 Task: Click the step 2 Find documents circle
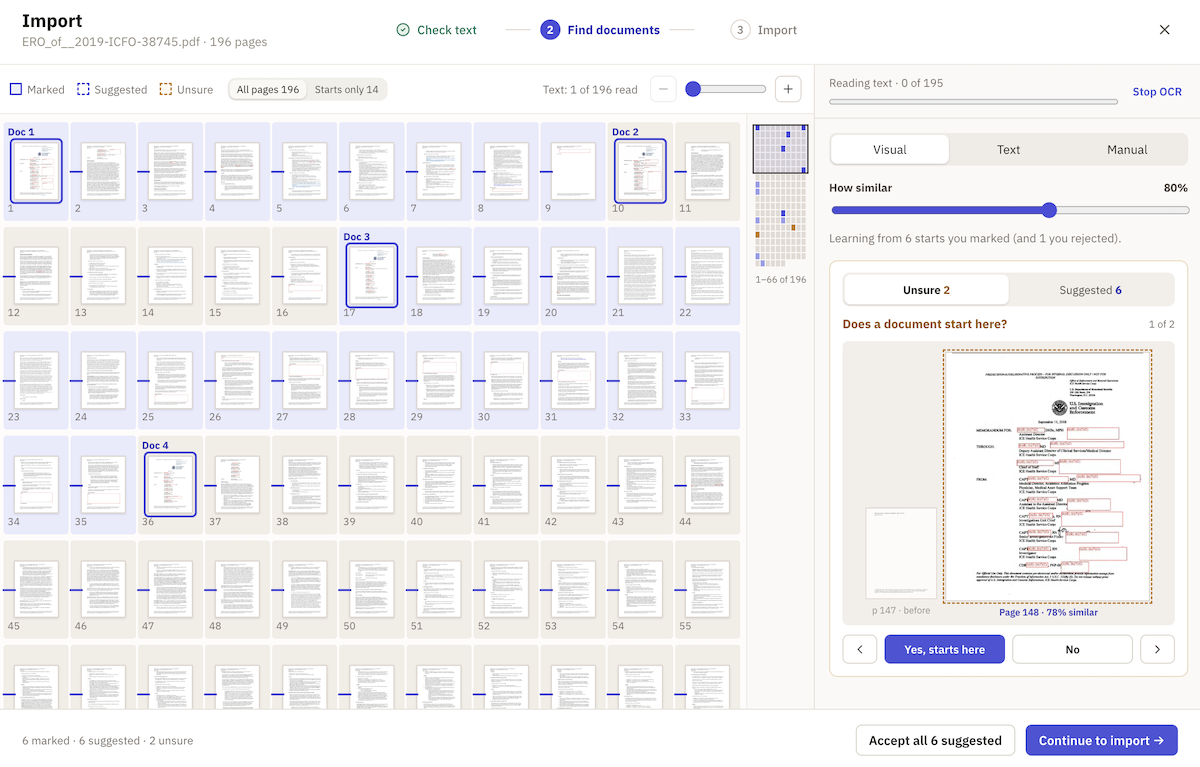550,30
